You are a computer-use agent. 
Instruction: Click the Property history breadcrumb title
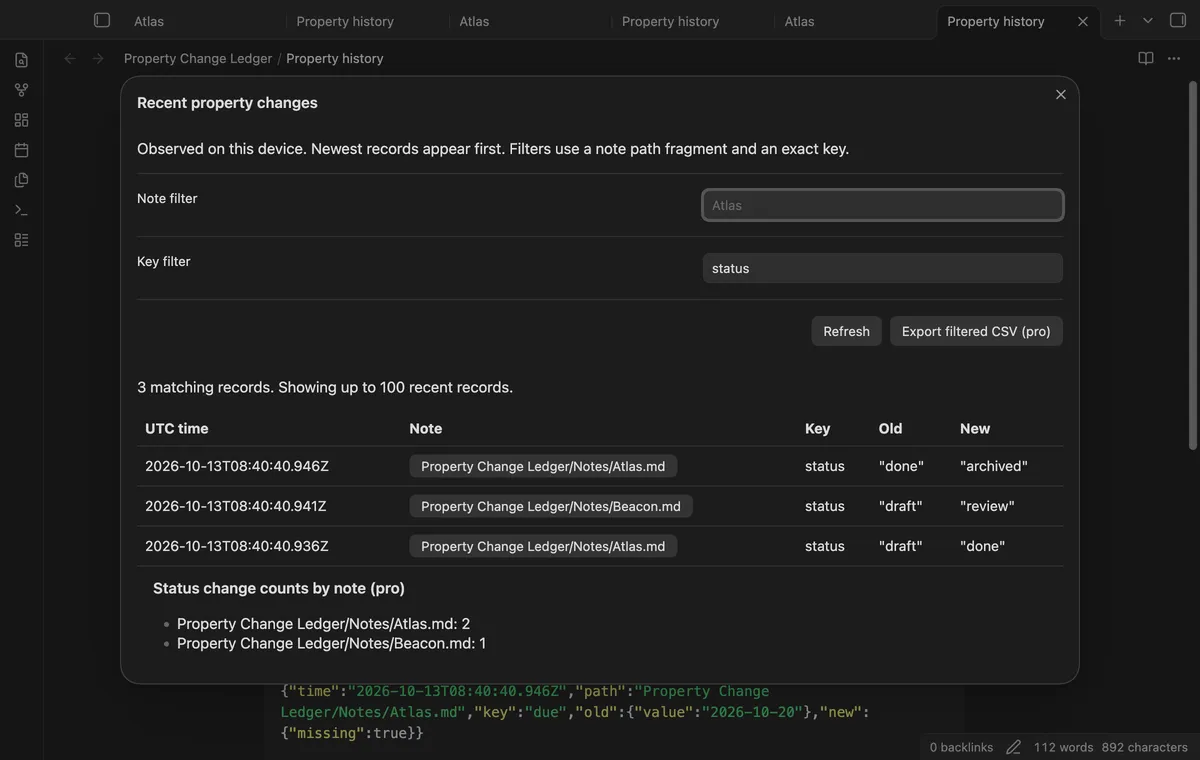[x=335, y=59]
